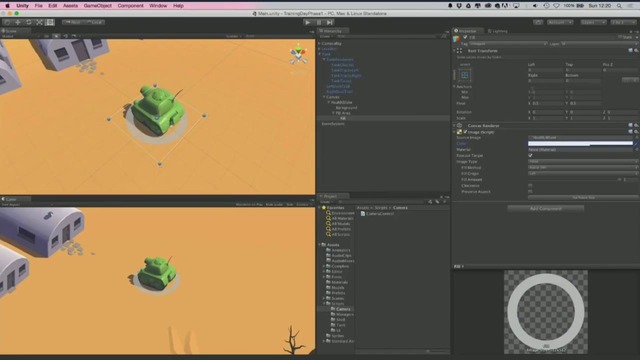Select All Materials favorite search
Viewport: 640px width, 360px height.
[x=340, y=218]
